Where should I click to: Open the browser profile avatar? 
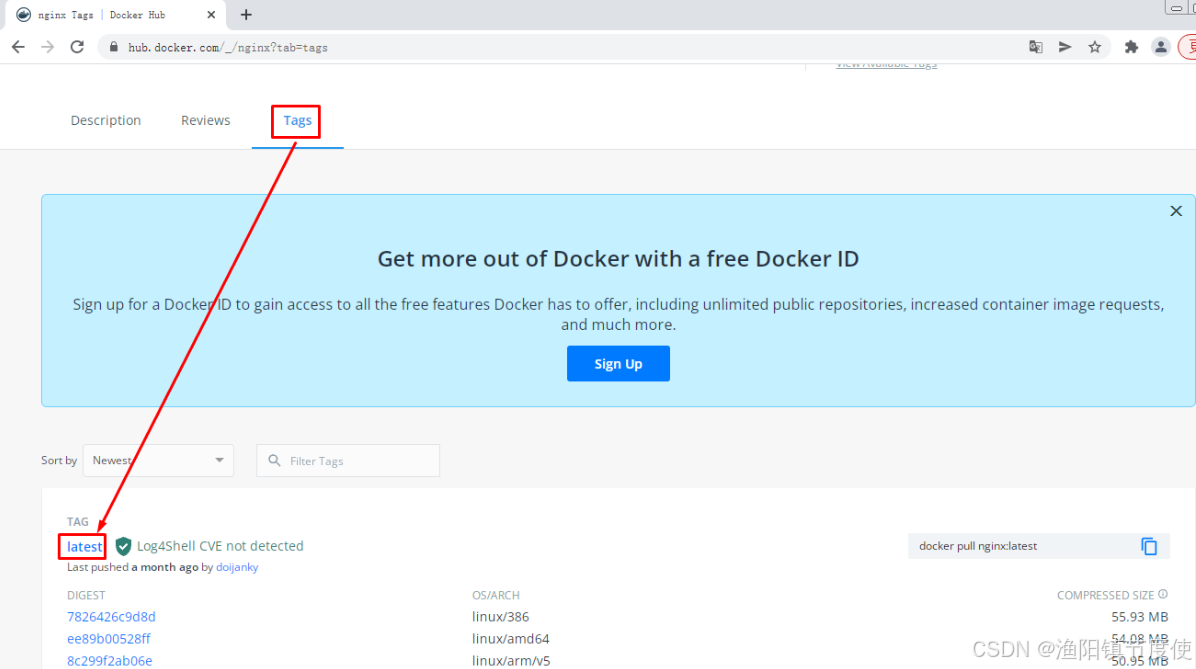click(x=1160, y=47)
